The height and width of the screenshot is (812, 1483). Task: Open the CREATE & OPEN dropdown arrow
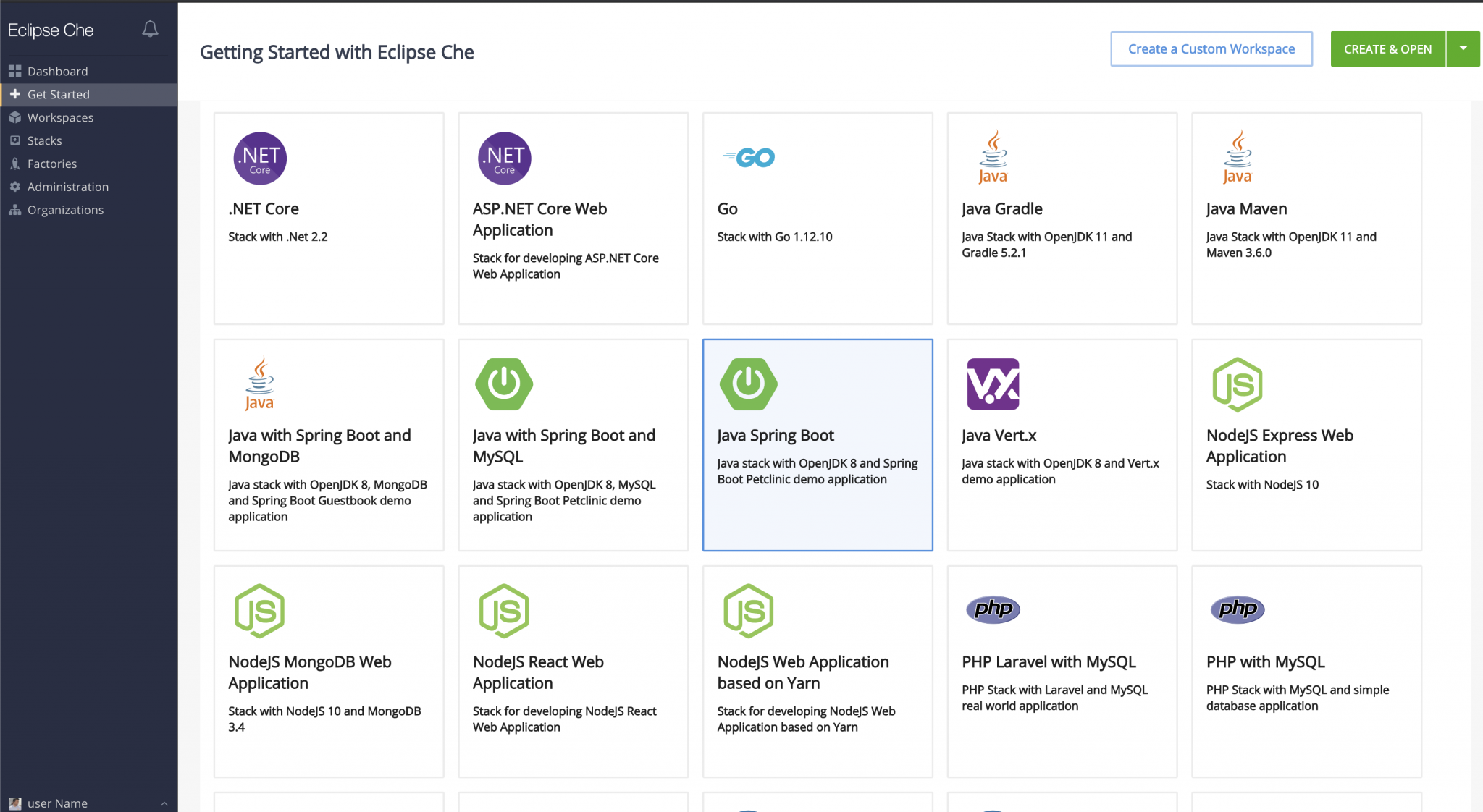pyautogui.click(x=1463, y=48)
